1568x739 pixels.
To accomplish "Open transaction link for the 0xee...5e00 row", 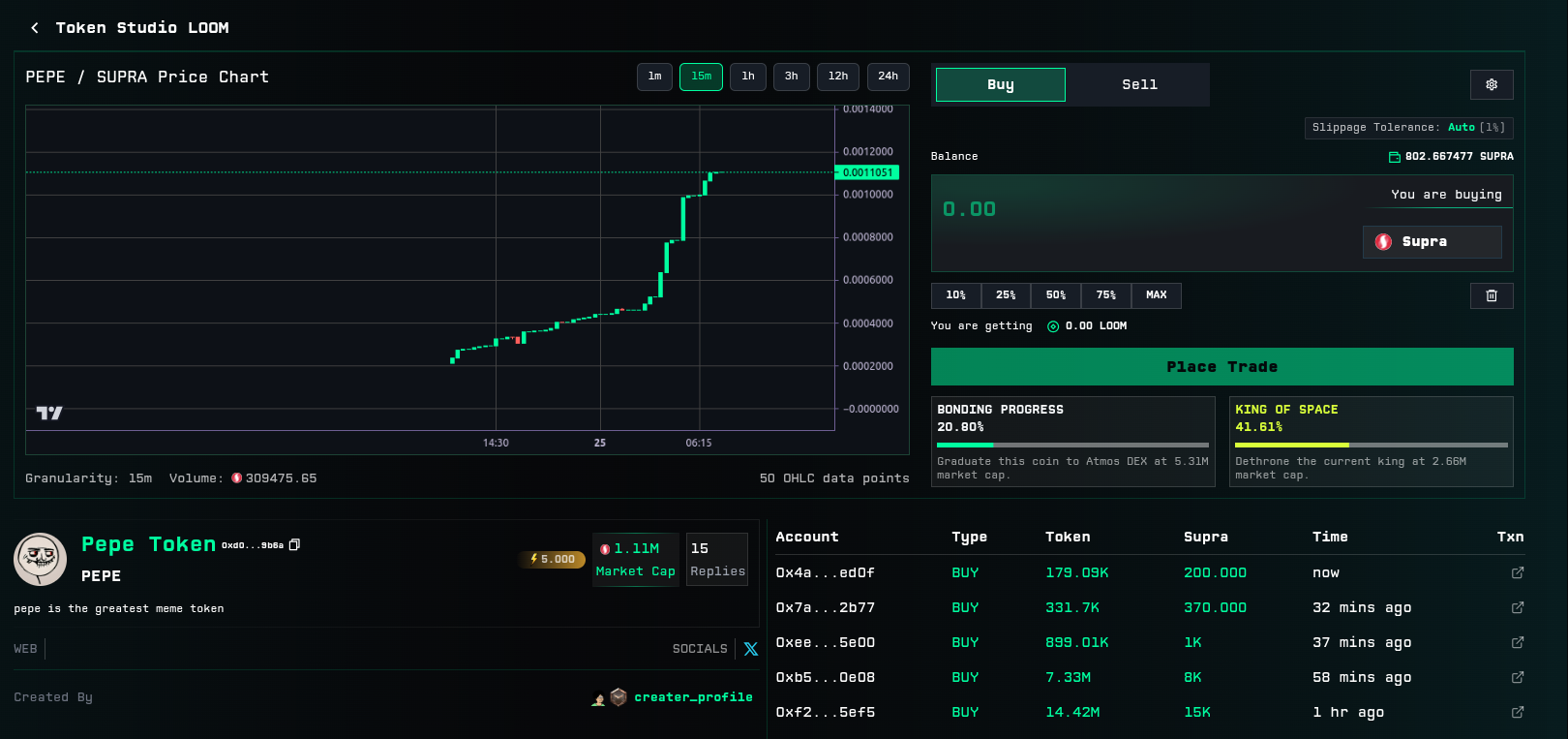I will click(1518, 642).
